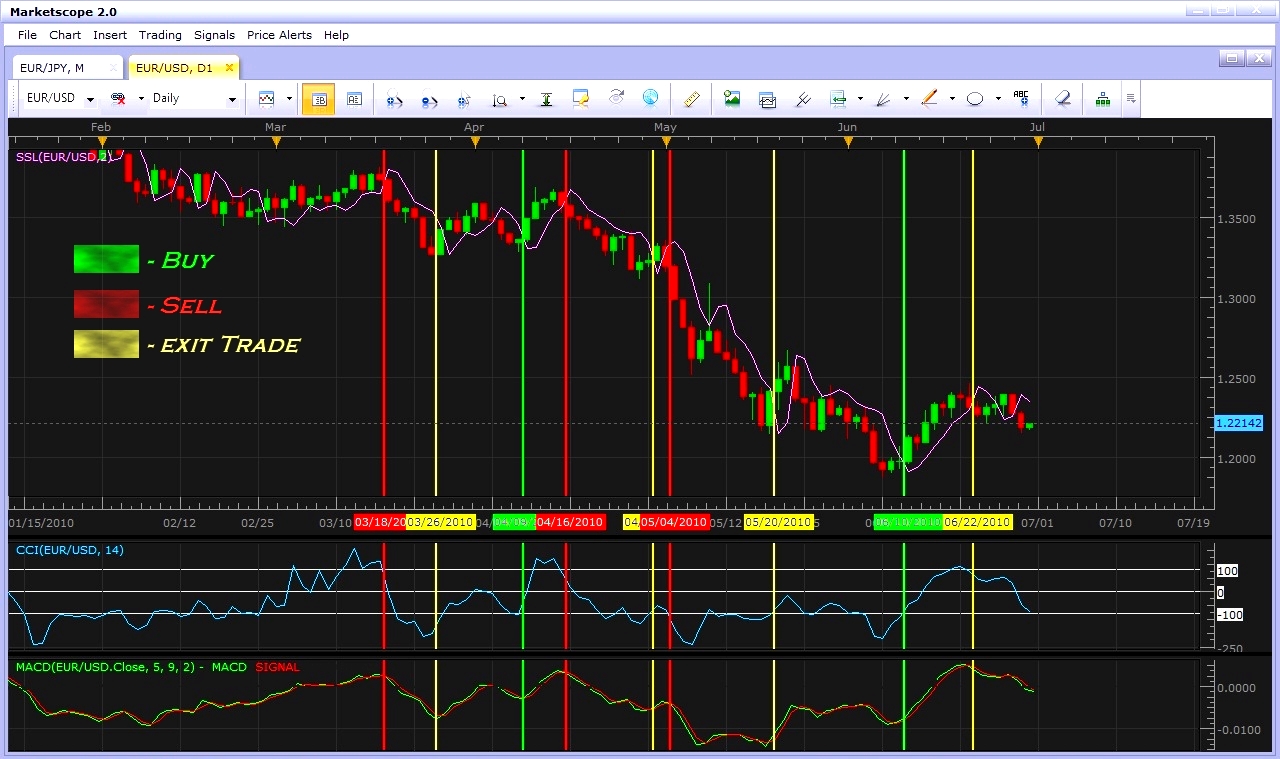Image resolution: width=1280 pixels, height=759 pixels.
Task: Select the ellipse shape drawing tool
Action: tap(975, 99)
